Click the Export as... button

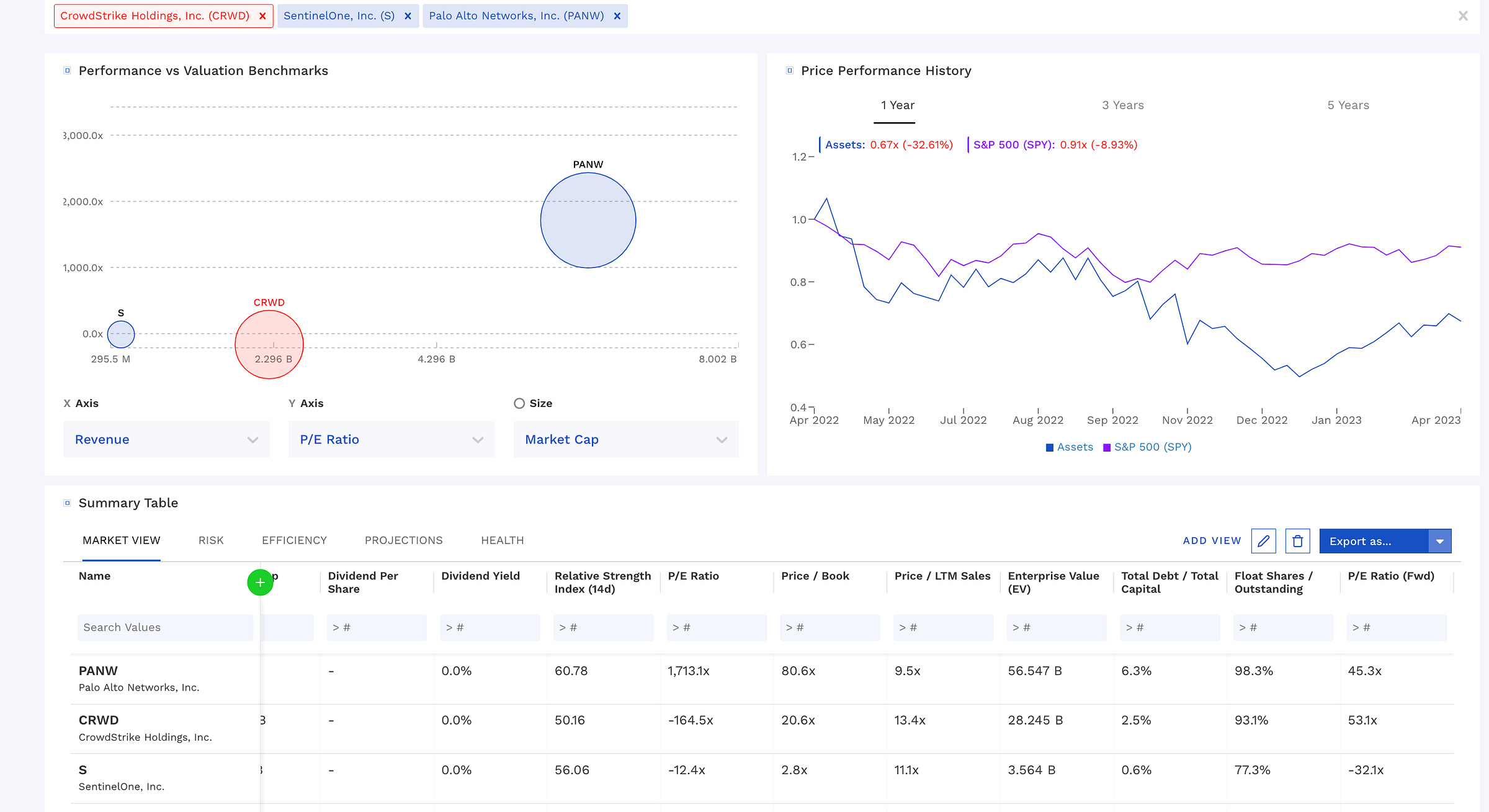[1374, 542]
